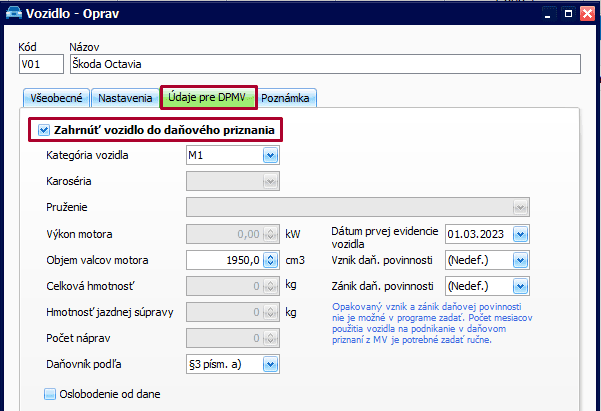This screenshot has height=411, width=601.
Task: Enable the Oslobodenie od dane checkbox
Action: pyautogui.click(x=52, y=394)
